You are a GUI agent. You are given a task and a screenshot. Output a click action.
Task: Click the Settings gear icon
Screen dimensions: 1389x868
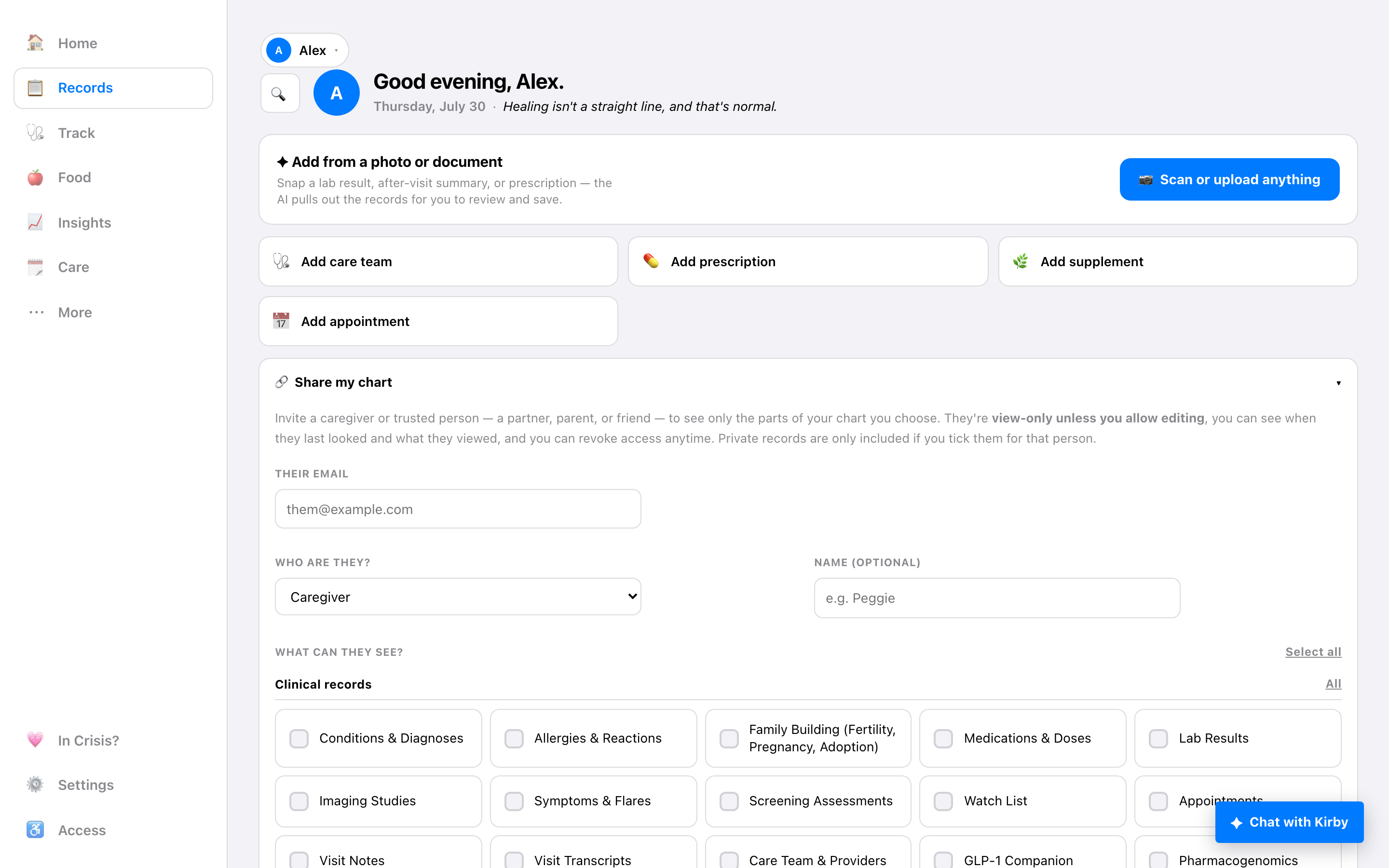click(x=35, y=784)
